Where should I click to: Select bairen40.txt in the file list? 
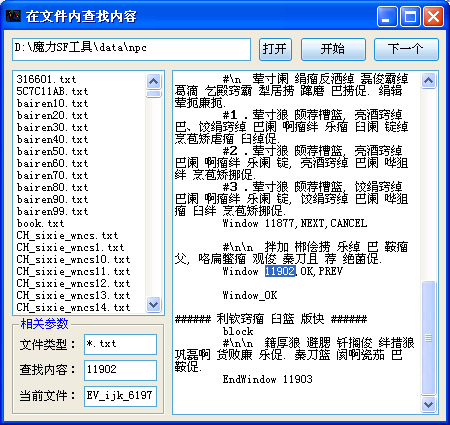[52, 139]
